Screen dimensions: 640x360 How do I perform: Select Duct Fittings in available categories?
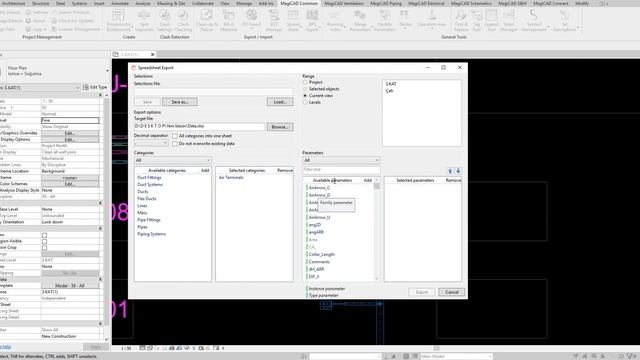coord(149,178)
